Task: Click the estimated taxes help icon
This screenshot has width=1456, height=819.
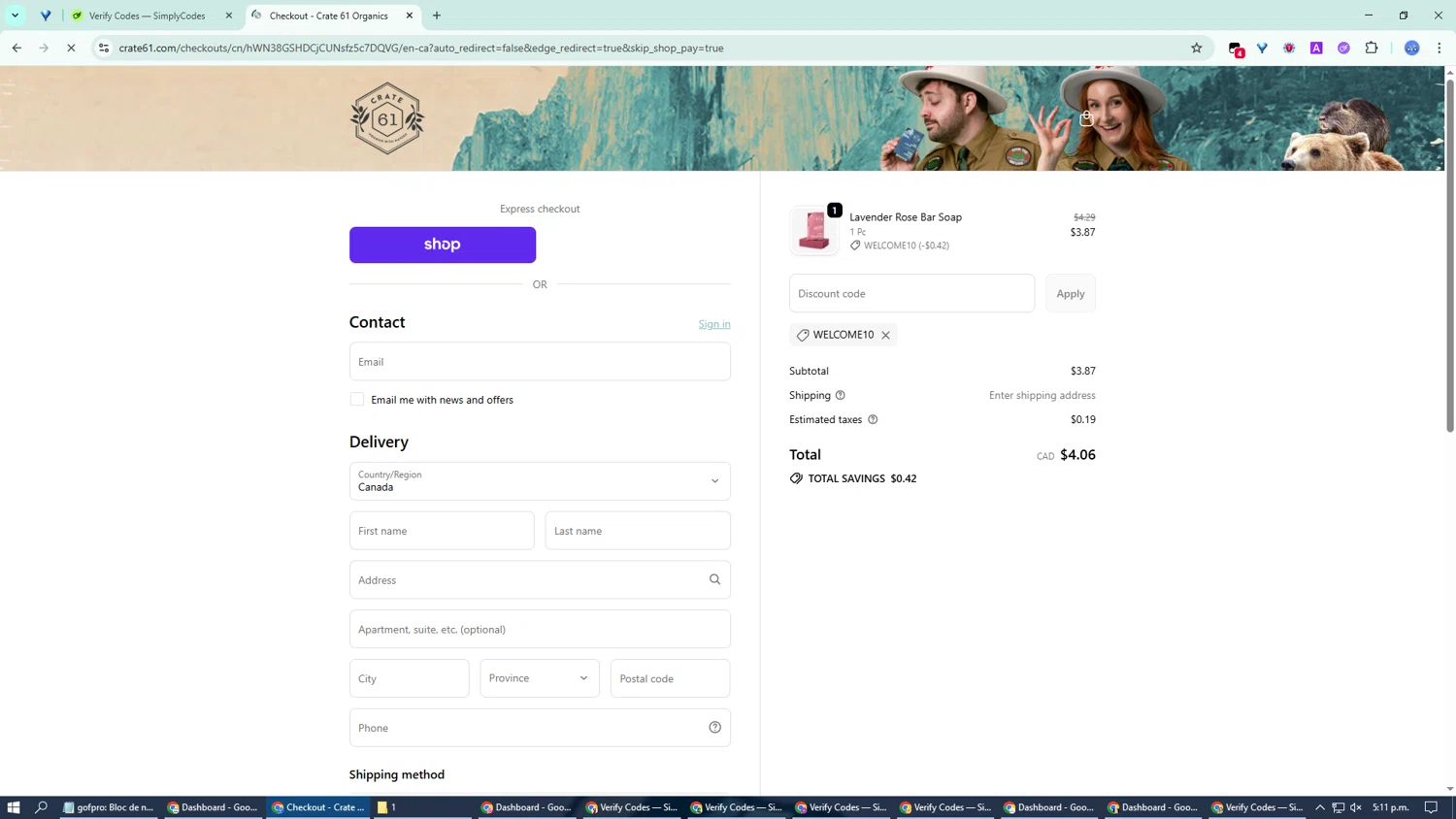Action: point(873,419)
